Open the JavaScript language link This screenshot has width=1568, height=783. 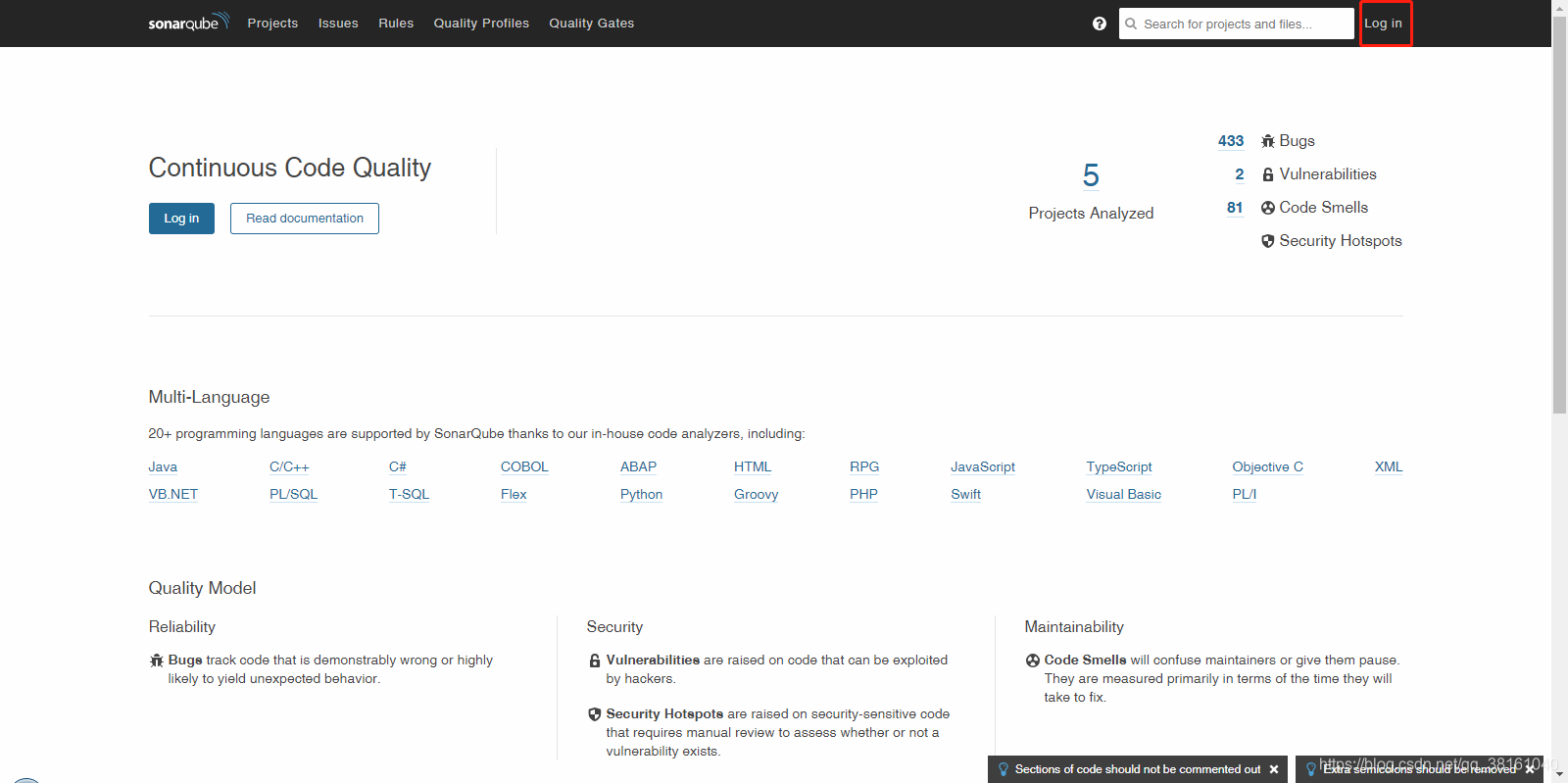[983, 467]
